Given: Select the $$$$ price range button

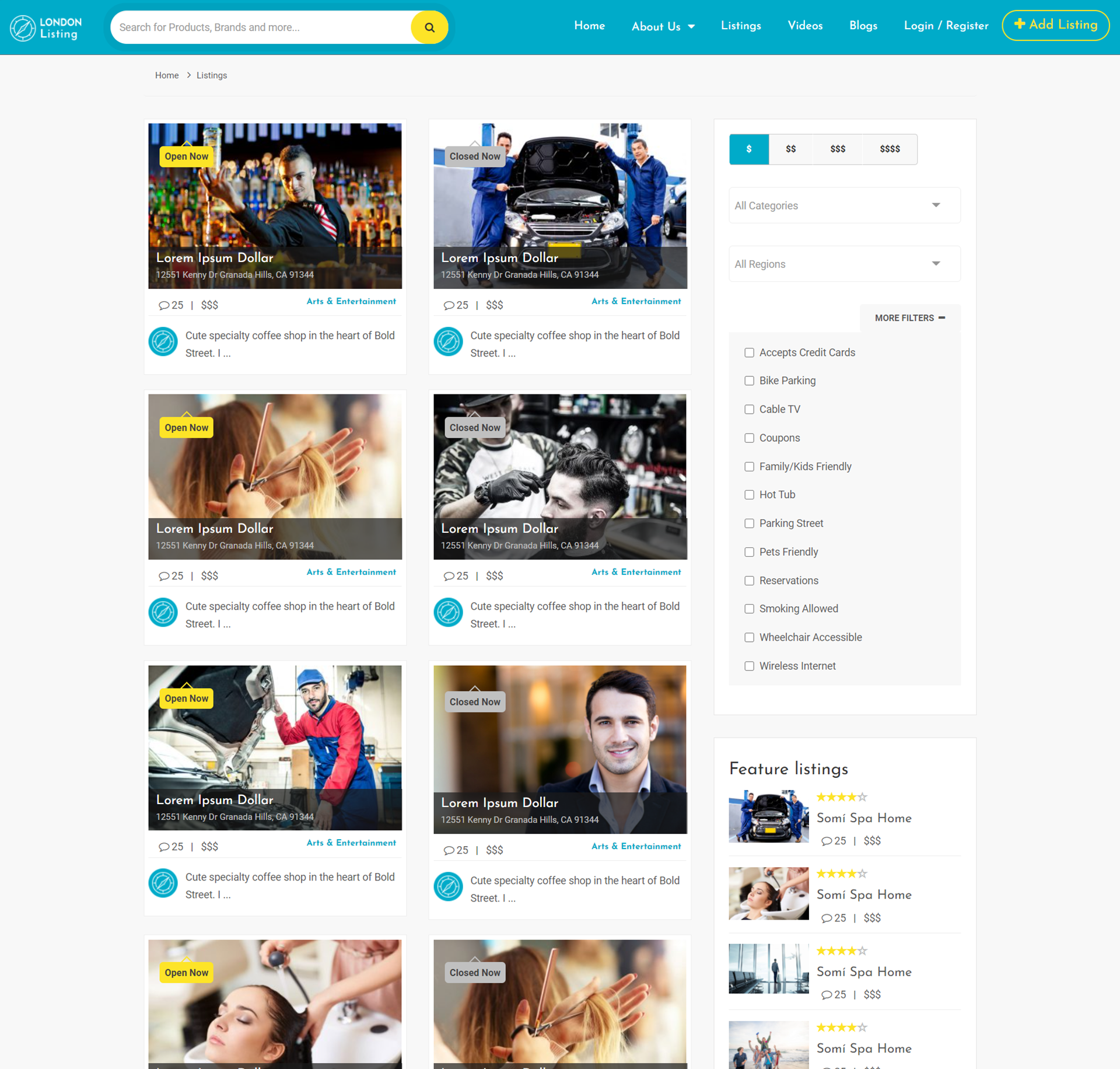Looking at the screenshot, I should coord(890,149).
